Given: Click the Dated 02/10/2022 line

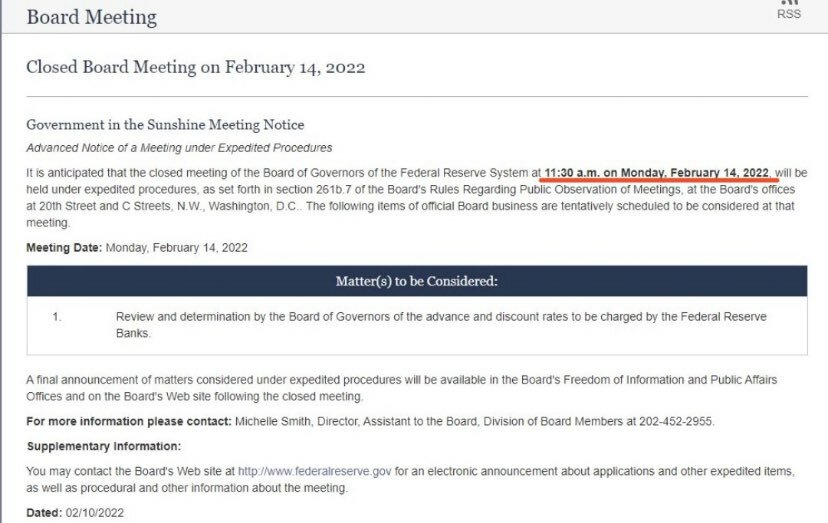Looking at the screenshot, I should tap(75, 513).
